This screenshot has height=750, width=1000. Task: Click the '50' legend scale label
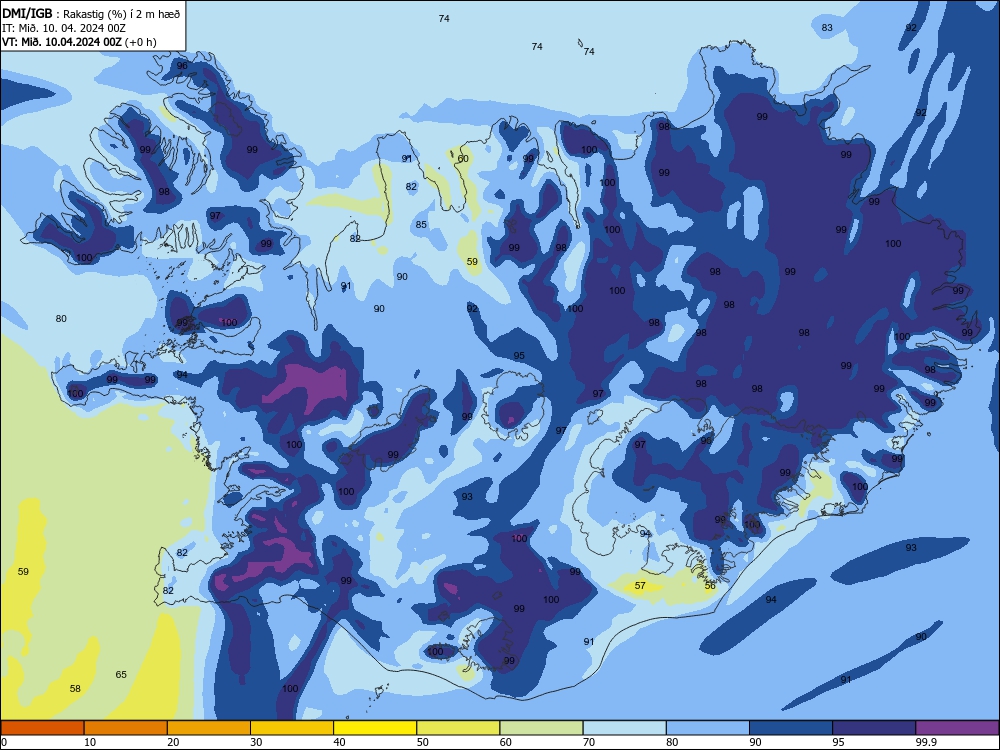[x=423, y=742]
